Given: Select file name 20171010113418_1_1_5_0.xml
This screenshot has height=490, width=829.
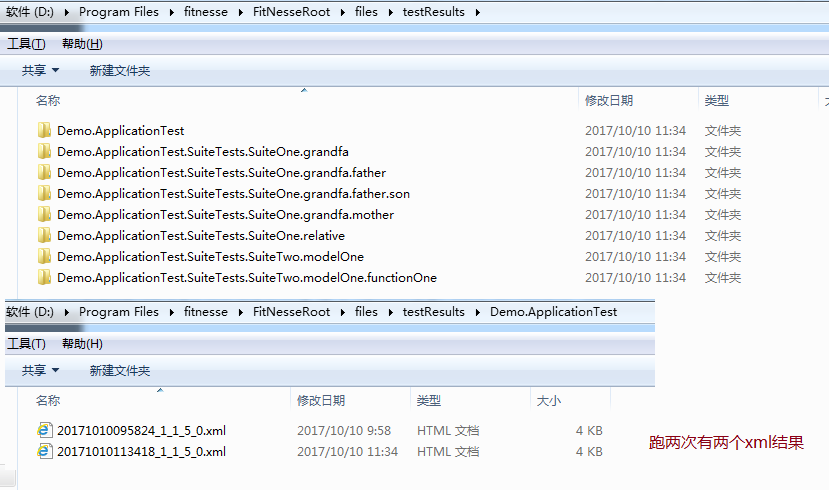Looking at the screenshot, I should tap(142, 452).
